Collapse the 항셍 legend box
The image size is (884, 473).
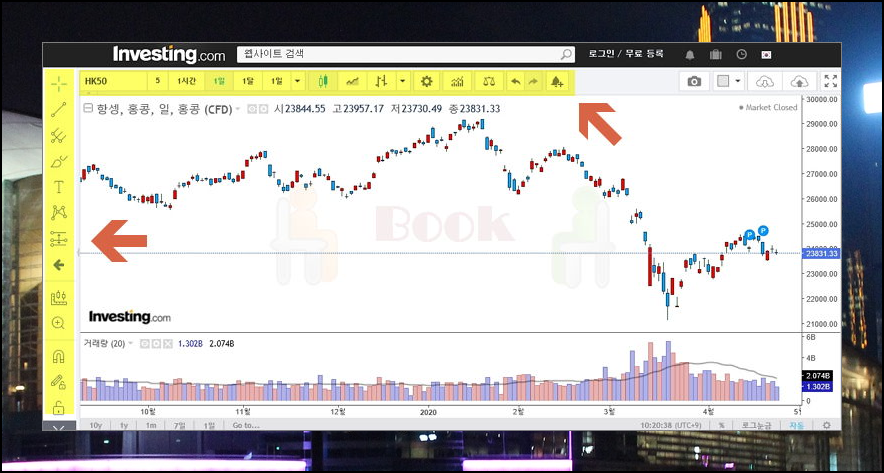[88, 108]
